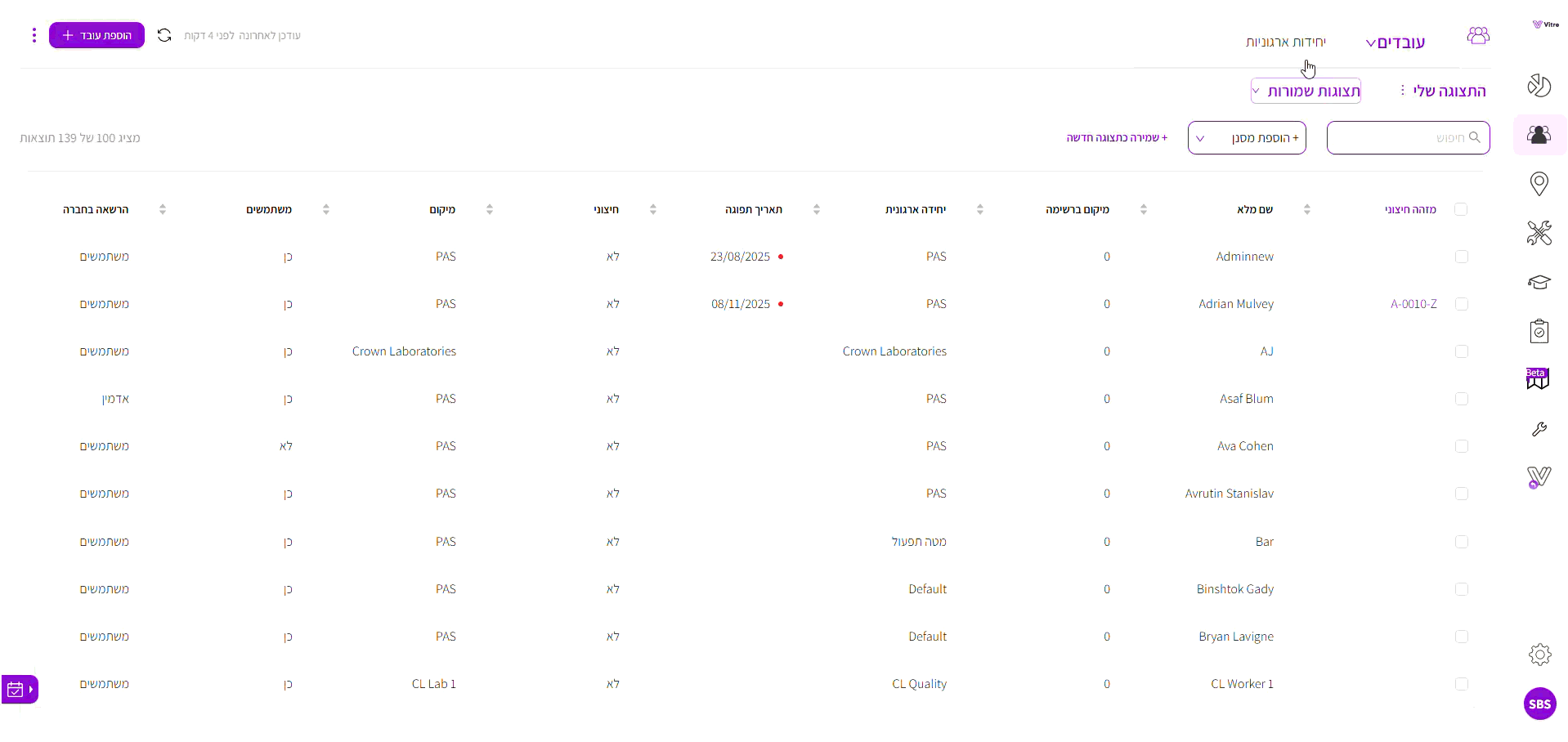Click inside the חיפוש search field
The height and width of the screenshot is (742, 1568).
click(1409, 138)
